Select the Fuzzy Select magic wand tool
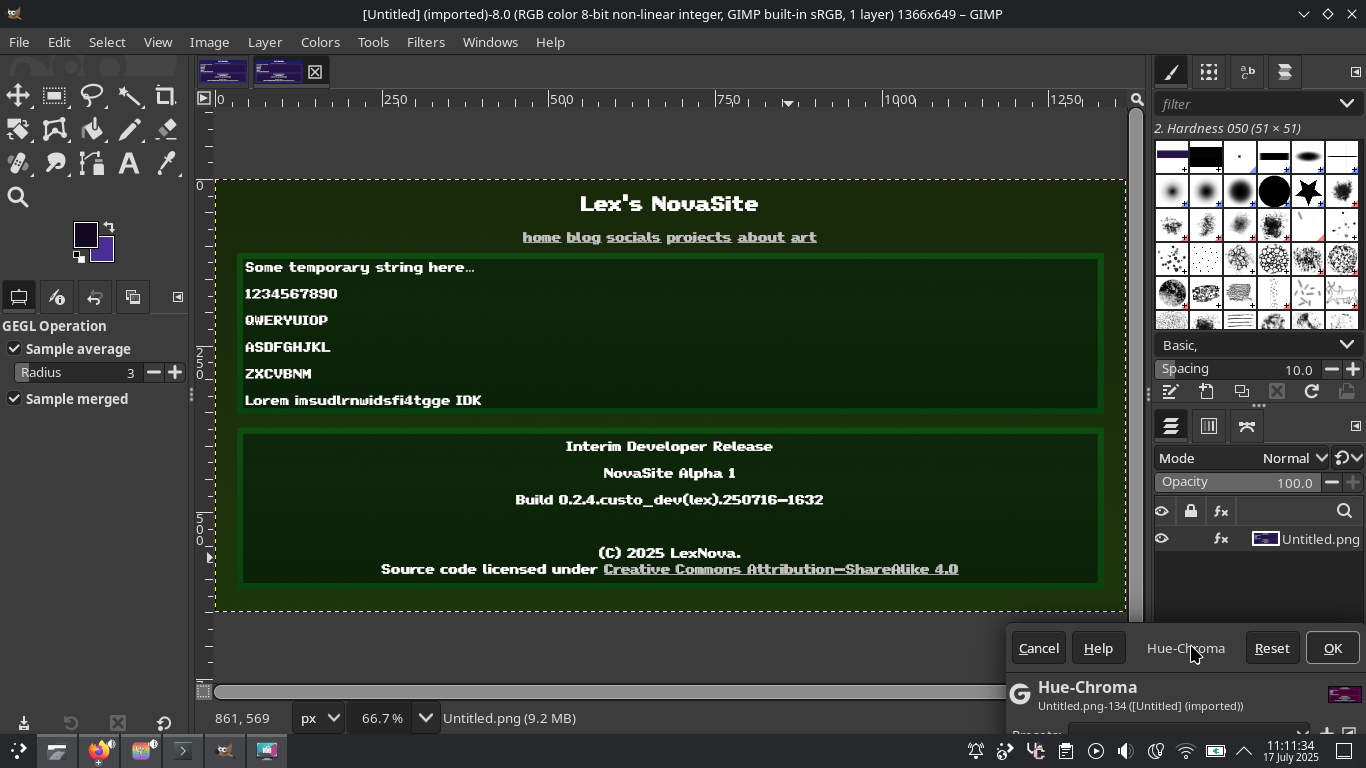Screen dimensions: 1366x768 click(x=129, y=96)
